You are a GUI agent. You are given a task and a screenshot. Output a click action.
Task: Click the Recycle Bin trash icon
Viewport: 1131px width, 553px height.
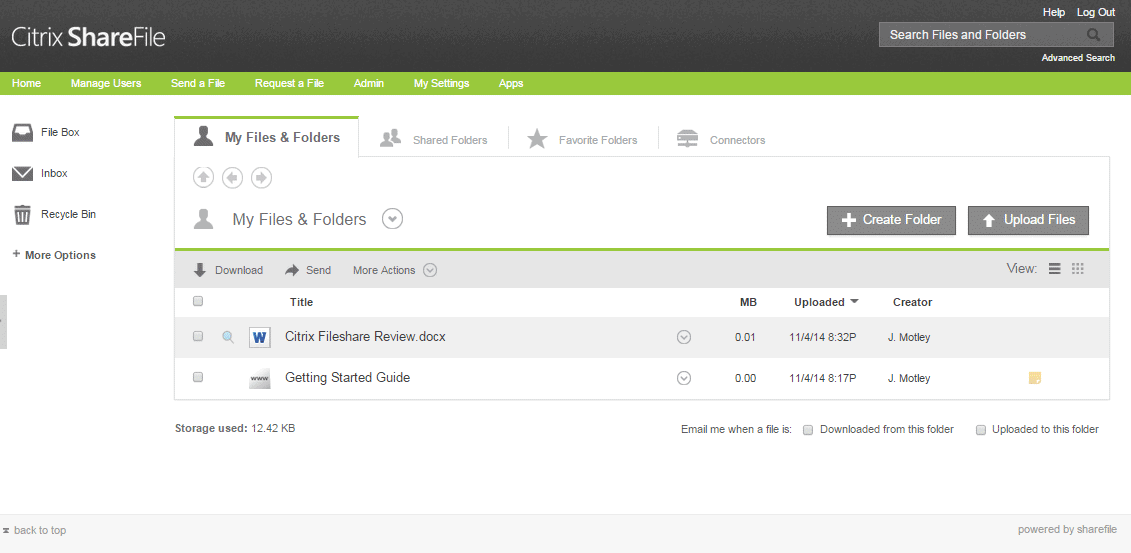22,214
